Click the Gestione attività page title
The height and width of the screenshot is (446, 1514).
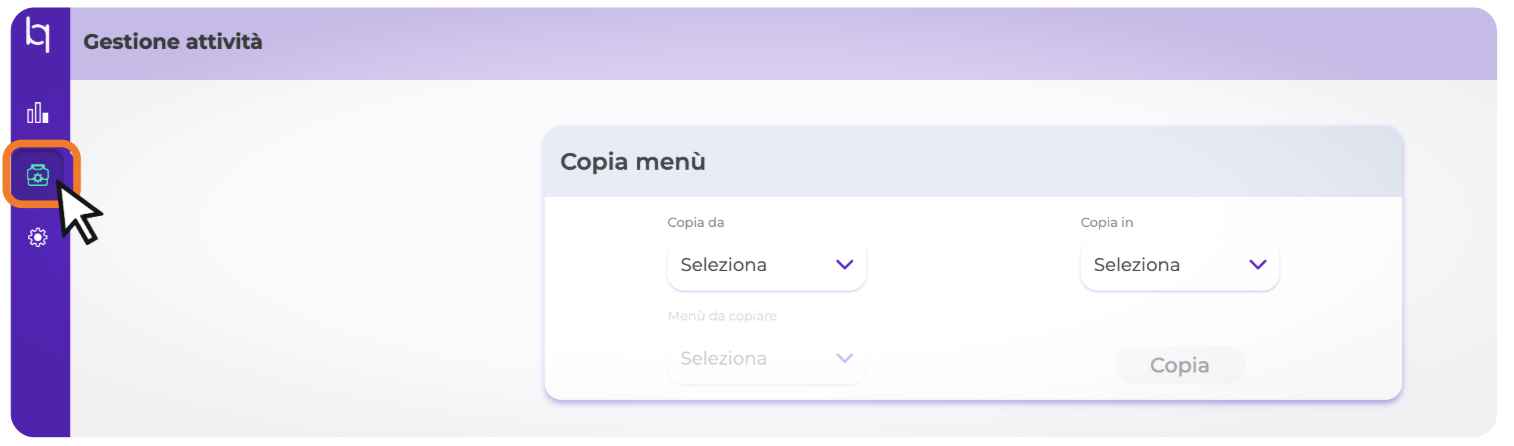(173, 42)
